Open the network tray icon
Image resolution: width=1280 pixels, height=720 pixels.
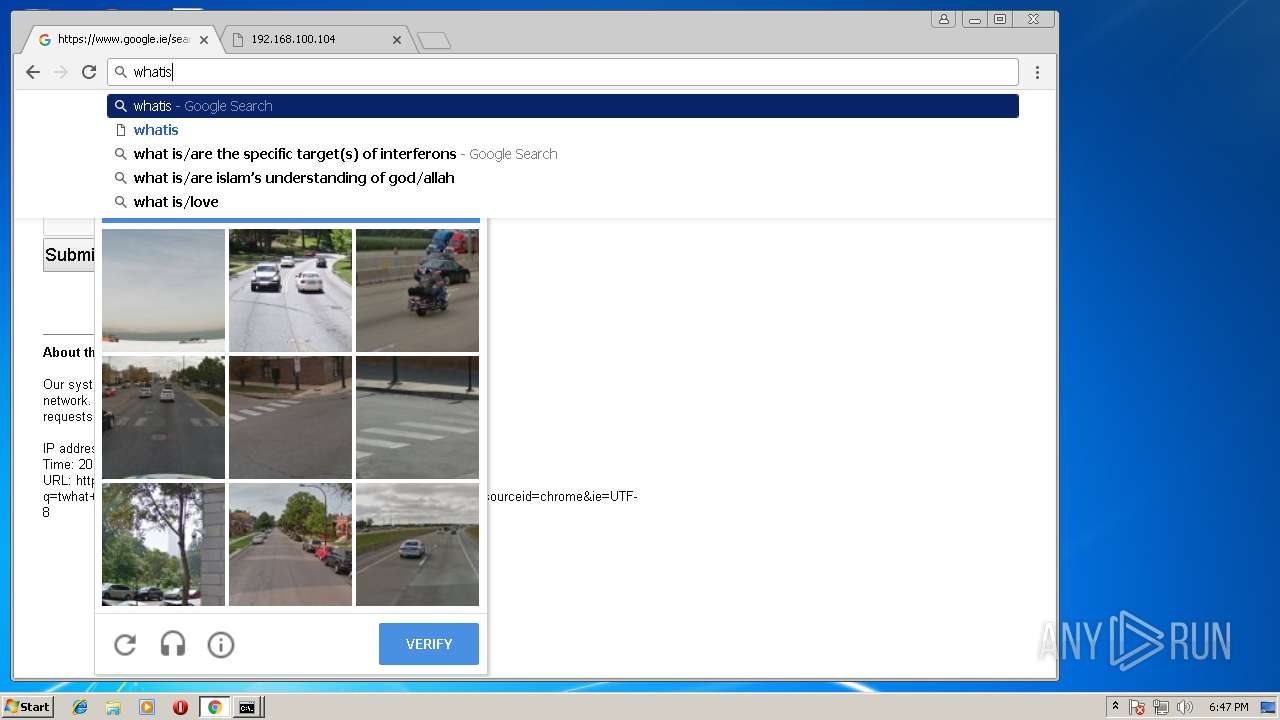click(x=1161, y=707)
